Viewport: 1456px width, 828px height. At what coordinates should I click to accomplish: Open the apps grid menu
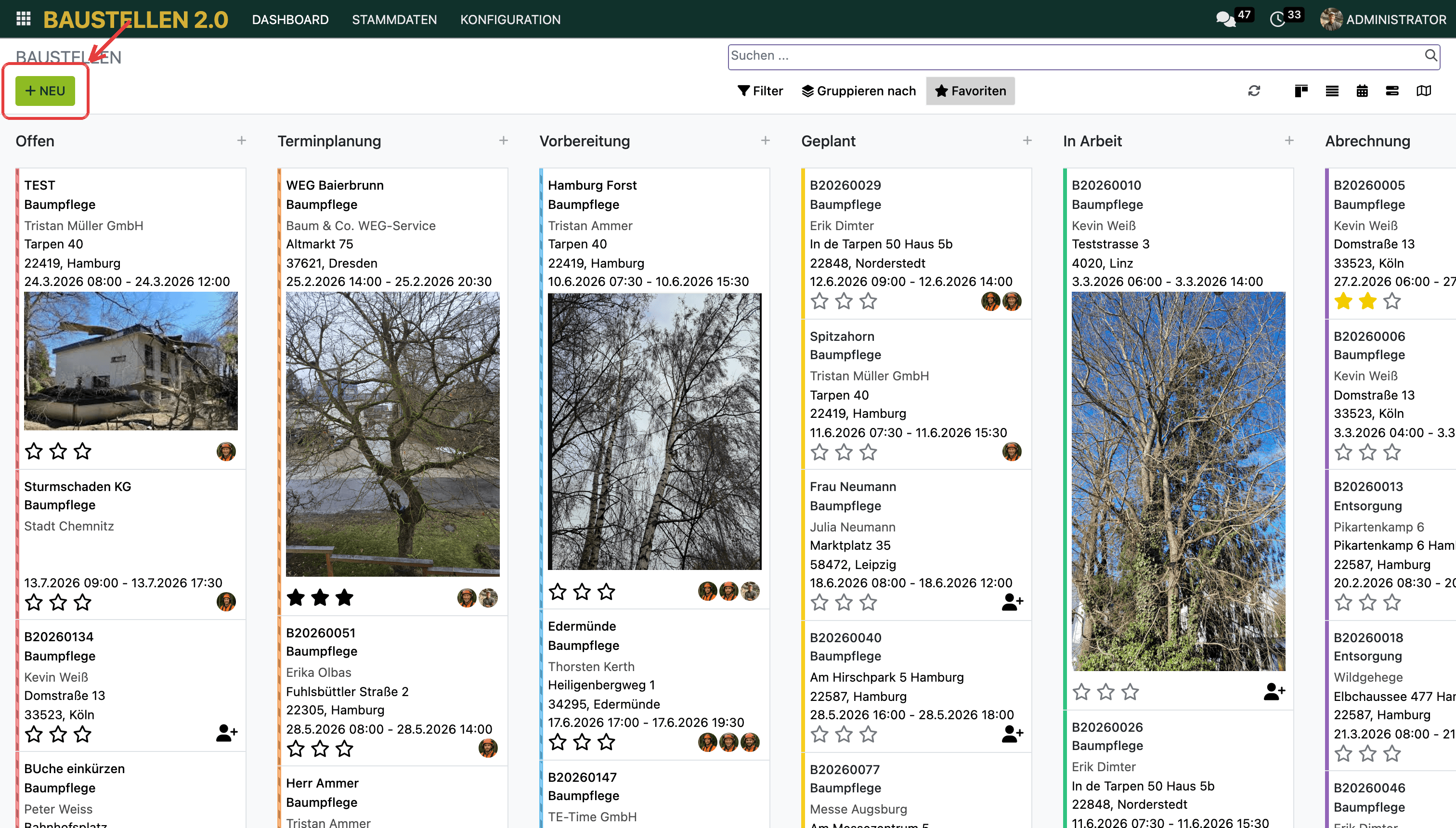click(23, 19)
